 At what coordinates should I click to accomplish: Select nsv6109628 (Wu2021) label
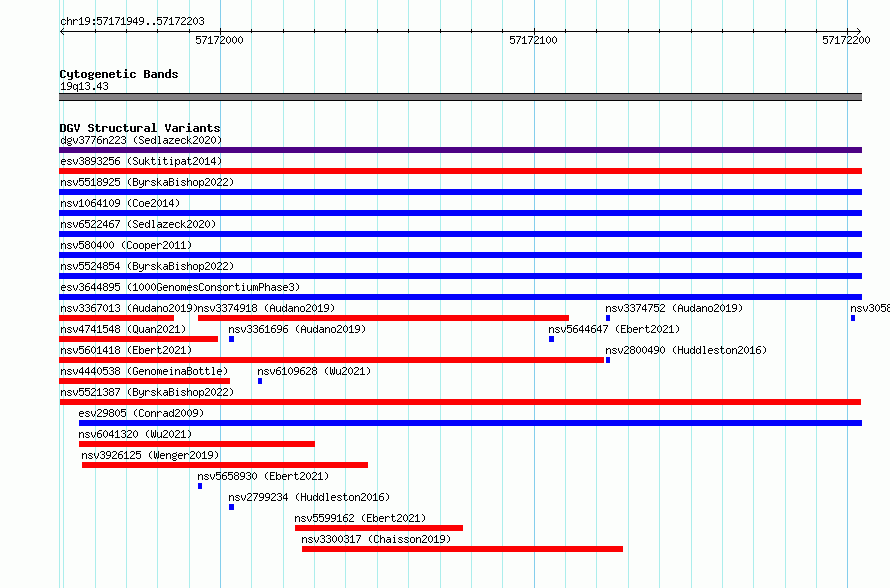(314, 371)
